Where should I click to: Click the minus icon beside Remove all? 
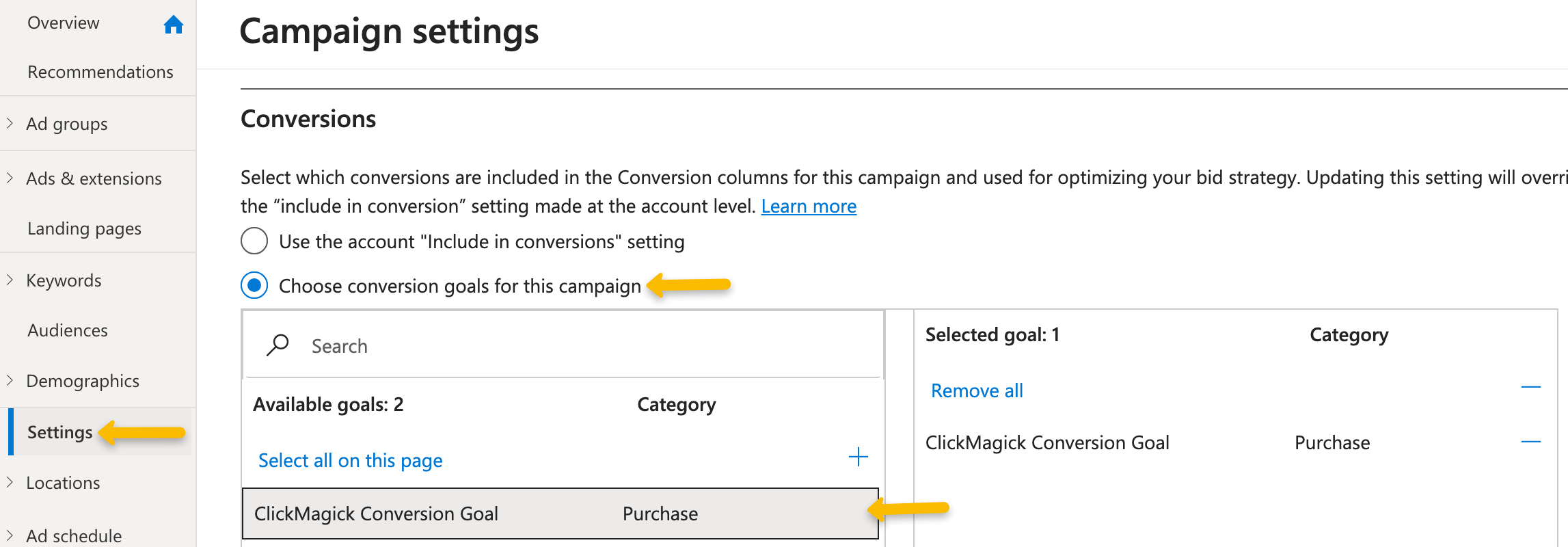[1530, 388]
